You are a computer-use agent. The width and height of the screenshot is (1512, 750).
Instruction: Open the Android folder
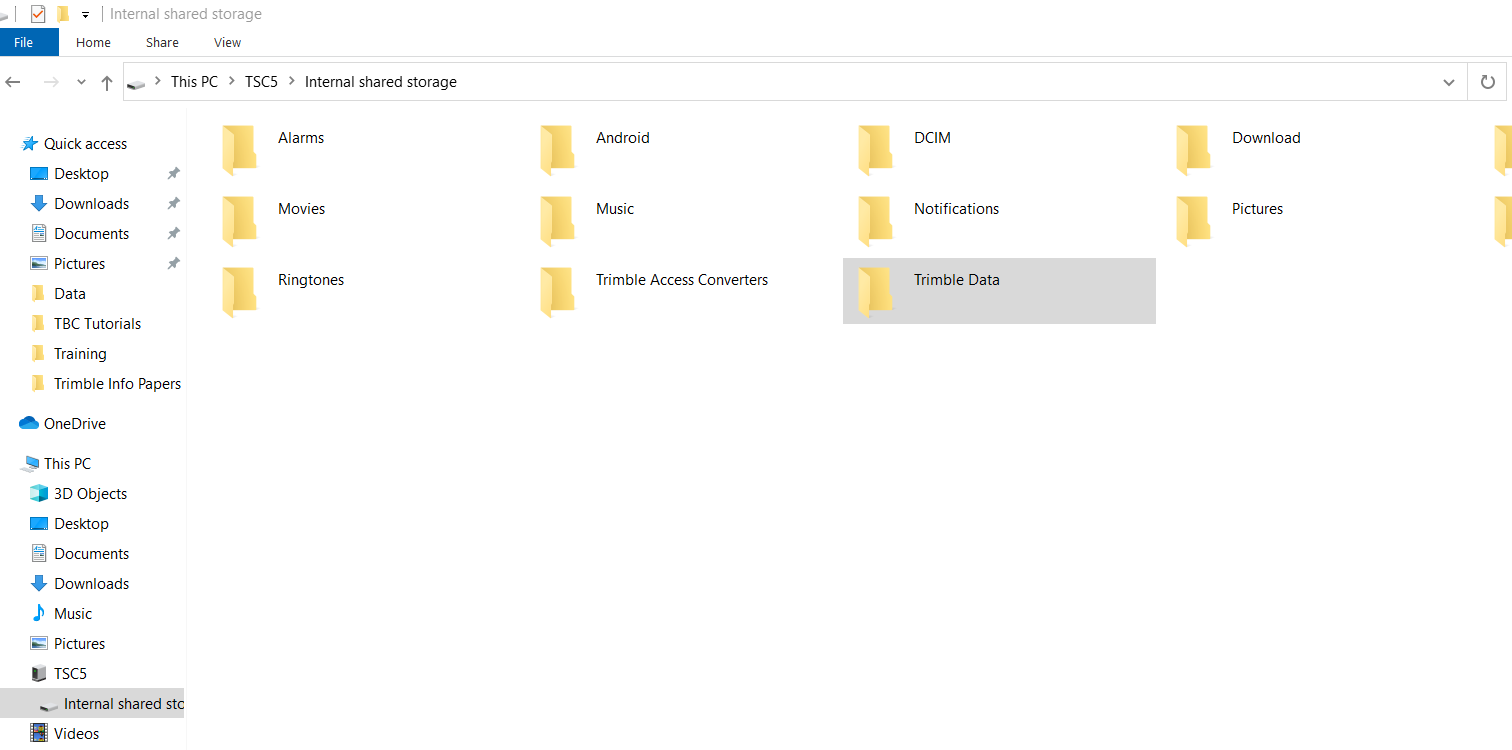click(x=622, y=139)
